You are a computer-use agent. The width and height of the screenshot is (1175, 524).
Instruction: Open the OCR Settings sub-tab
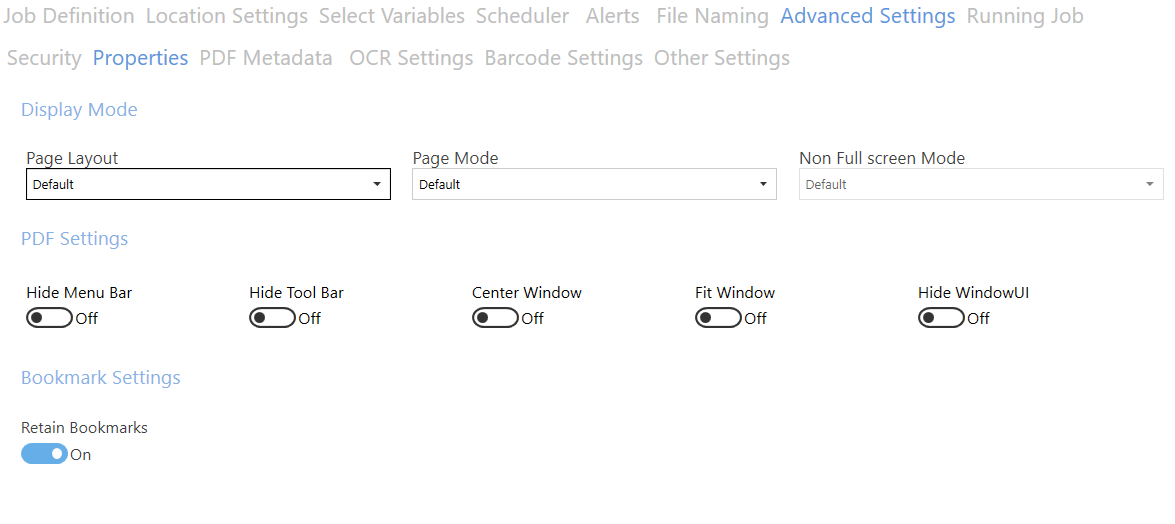click(411, 58)
